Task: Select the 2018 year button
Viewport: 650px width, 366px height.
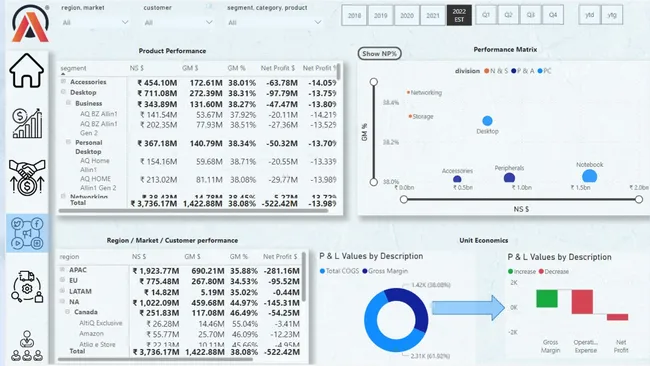Action: pos(354,15)
